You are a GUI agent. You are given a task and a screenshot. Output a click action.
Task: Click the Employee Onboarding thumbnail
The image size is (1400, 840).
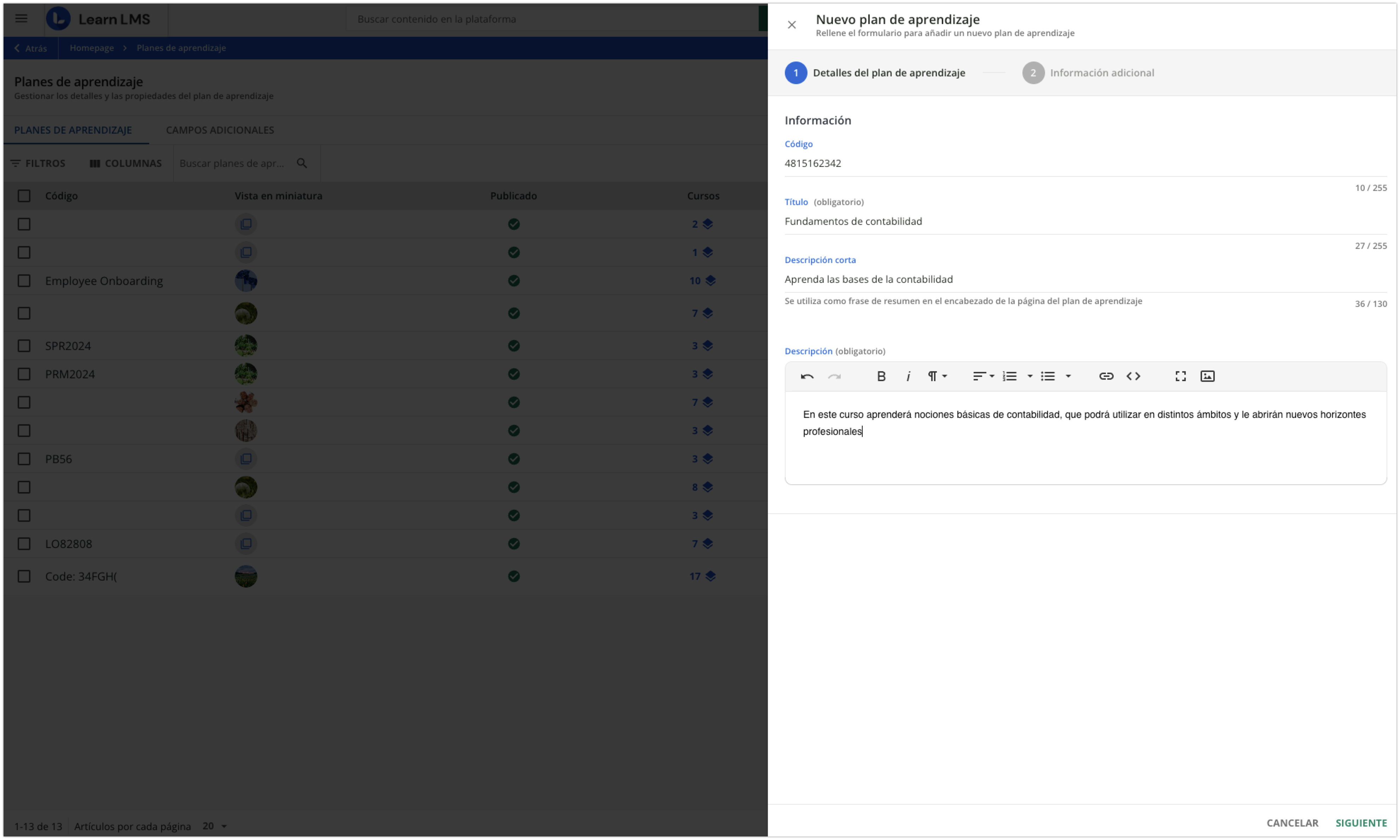coord(246,281)
